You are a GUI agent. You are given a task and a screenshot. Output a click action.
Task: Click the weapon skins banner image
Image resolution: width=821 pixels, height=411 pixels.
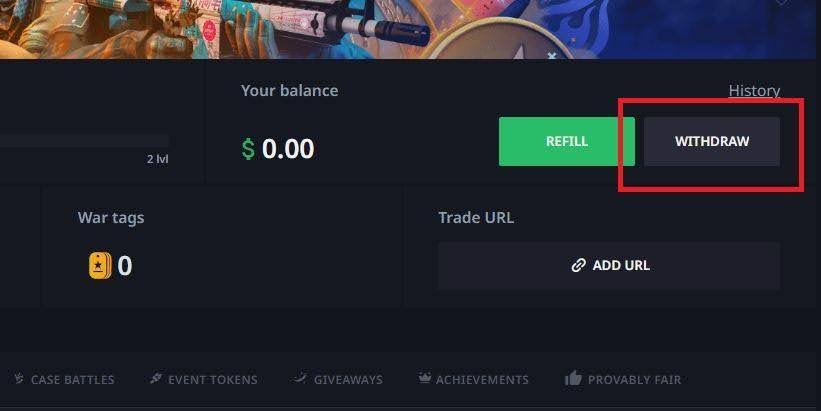coord(410,29)
